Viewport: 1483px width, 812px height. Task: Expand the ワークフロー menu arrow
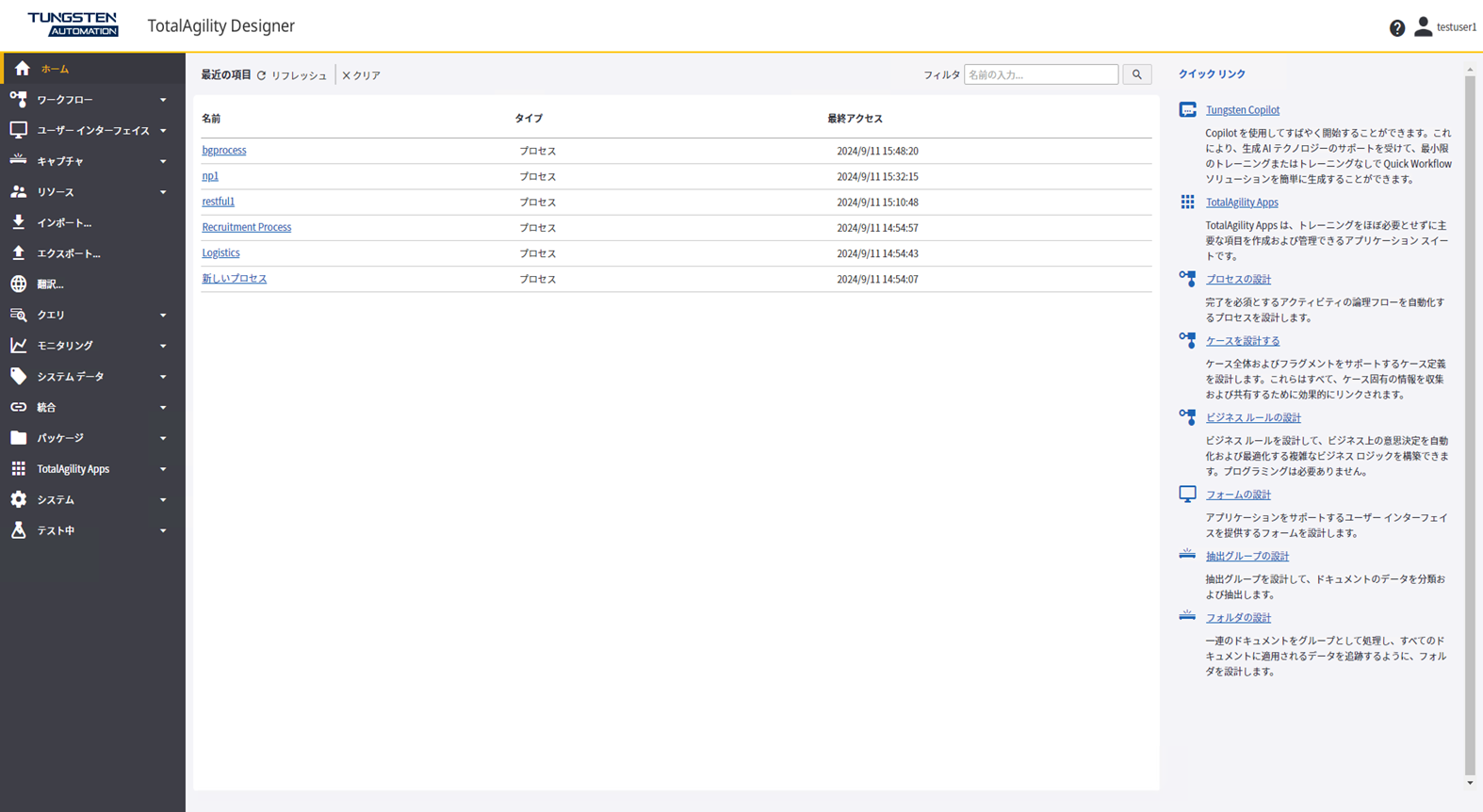coord(163,100)
